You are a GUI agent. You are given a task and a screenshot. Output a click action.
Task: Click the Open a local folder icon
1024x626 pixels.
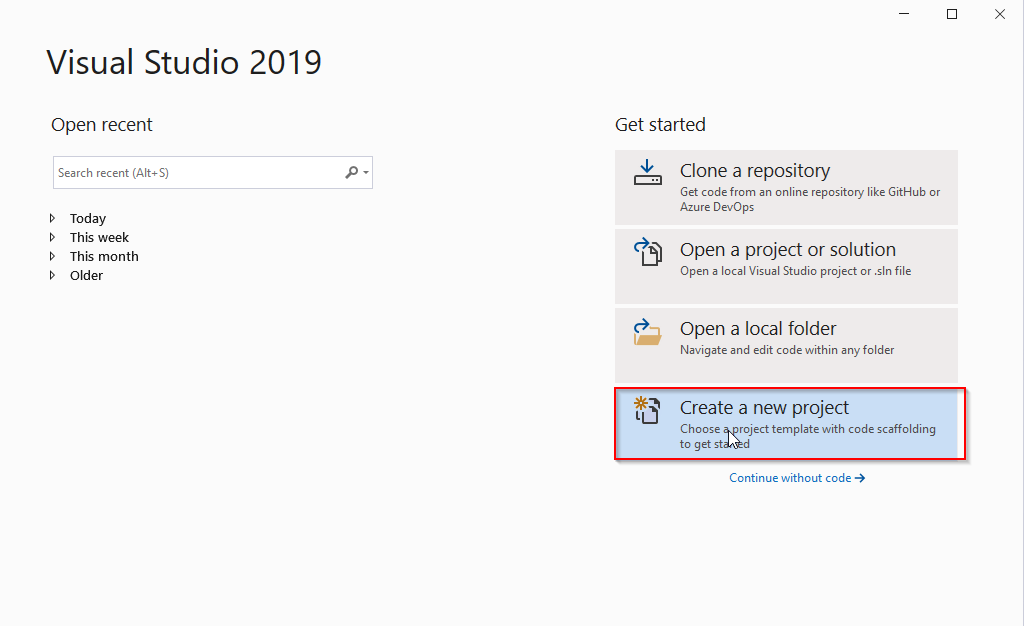pyautogui.click(x=648, y=331)
